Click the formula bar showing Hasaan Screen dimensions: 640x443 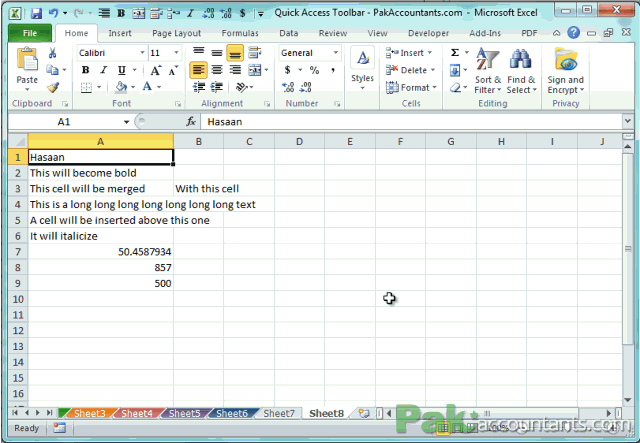[x=411, y=122]
